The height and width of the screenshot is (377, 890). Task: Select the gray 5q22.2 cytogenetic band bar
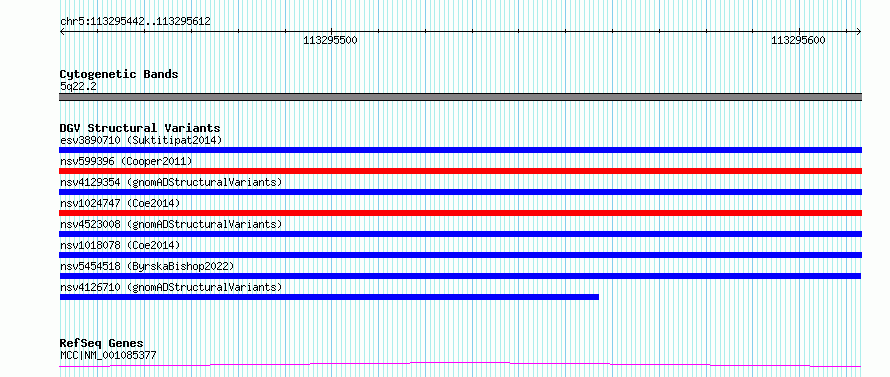[460, 97]
